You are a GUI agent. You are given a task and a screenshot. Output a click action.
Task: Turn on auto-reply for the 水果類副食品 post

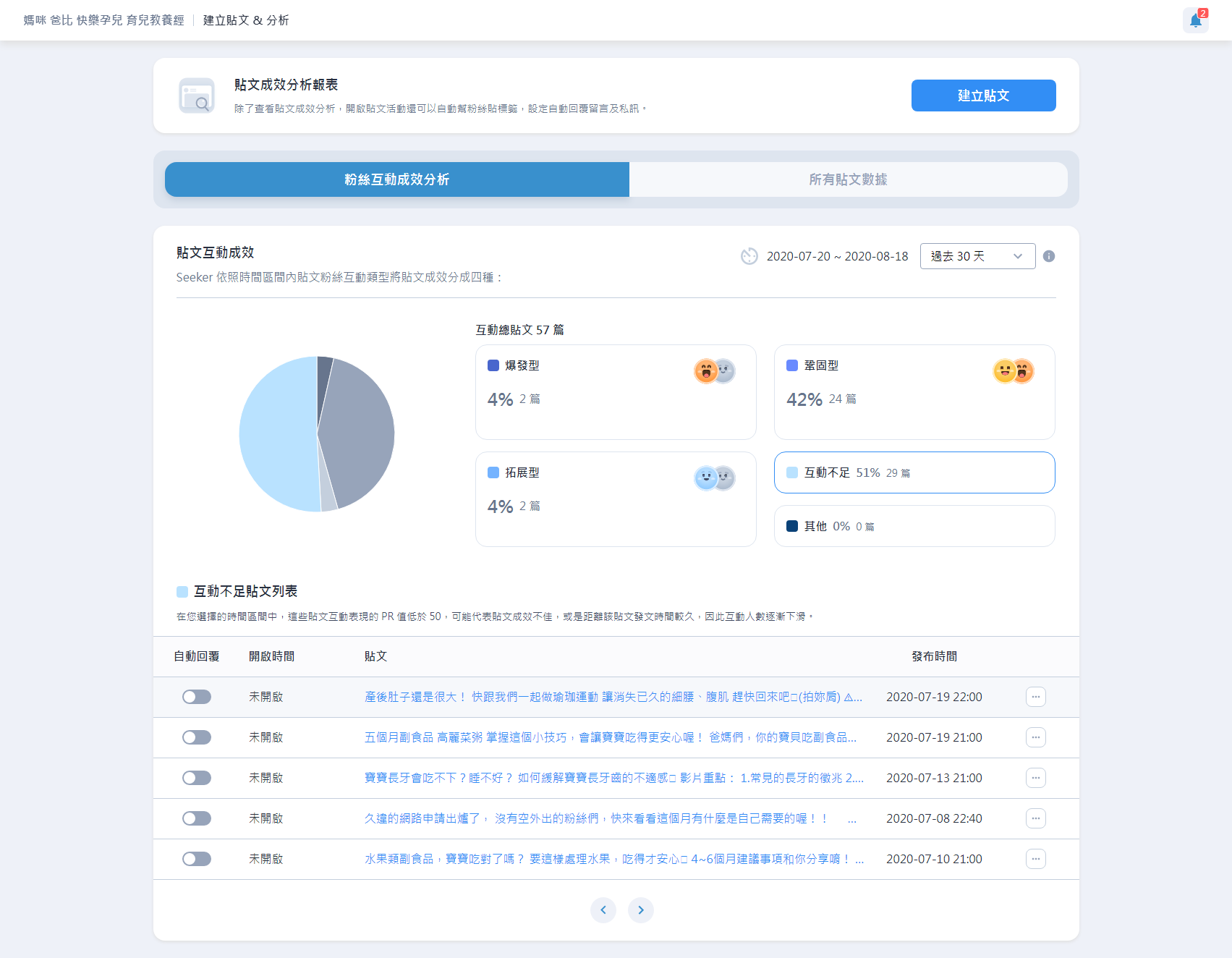point(196,859)
